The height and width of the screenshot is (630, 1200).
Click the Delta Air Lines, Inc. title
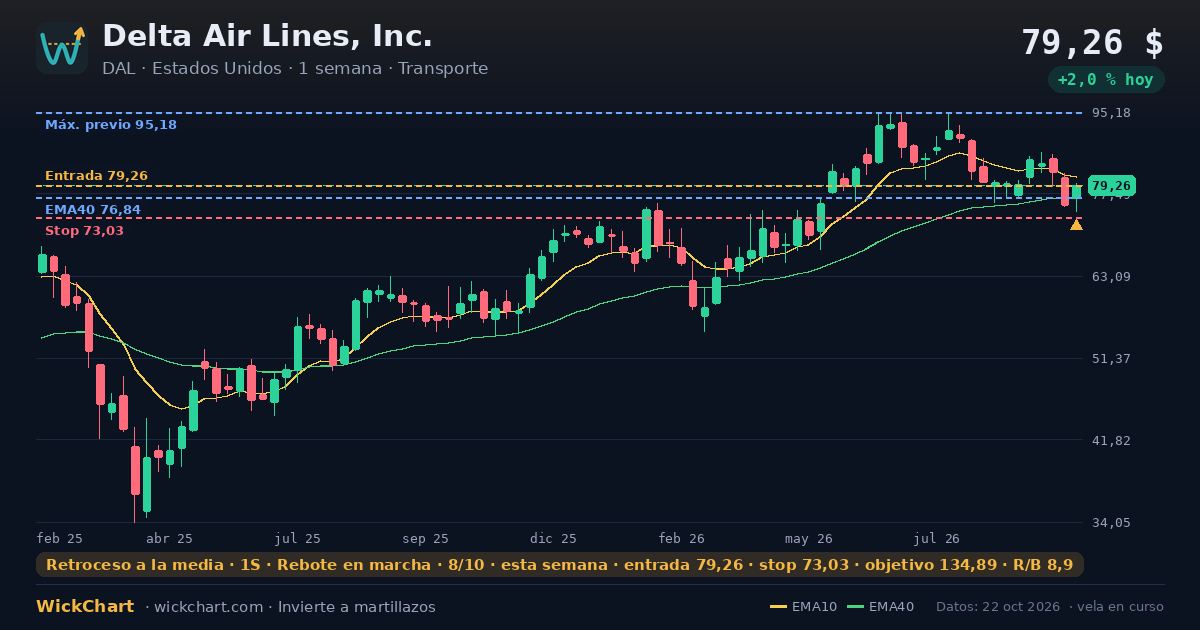pos(267,36)
